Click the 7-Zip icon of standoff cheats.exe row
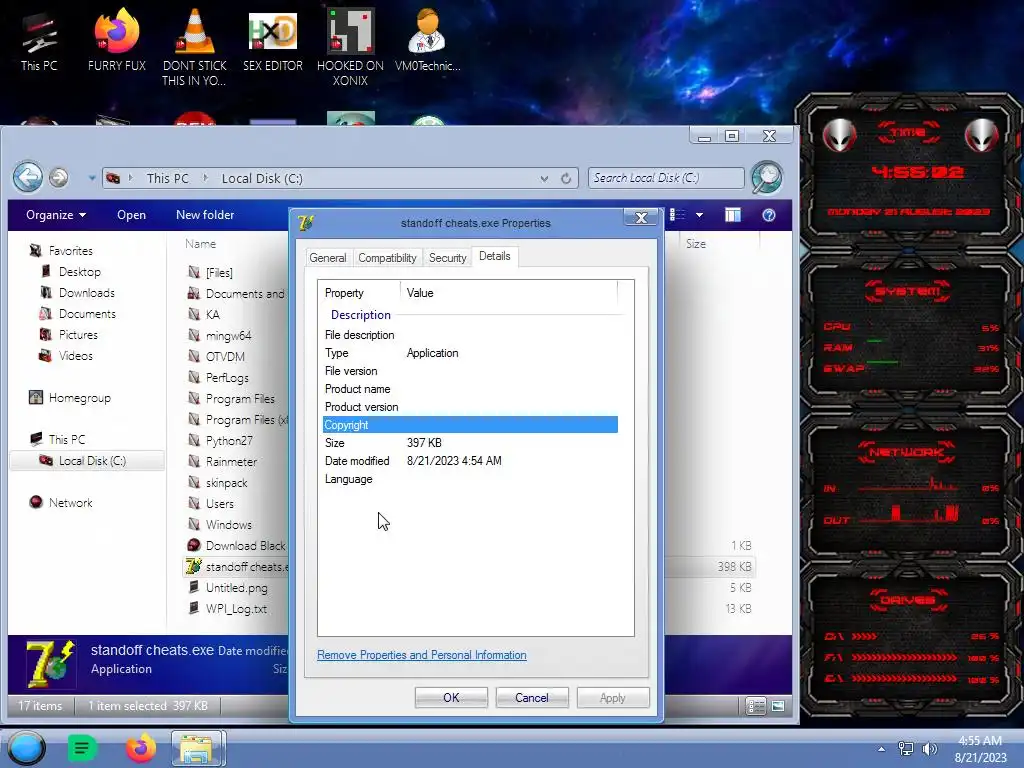 tap(193, 566)
